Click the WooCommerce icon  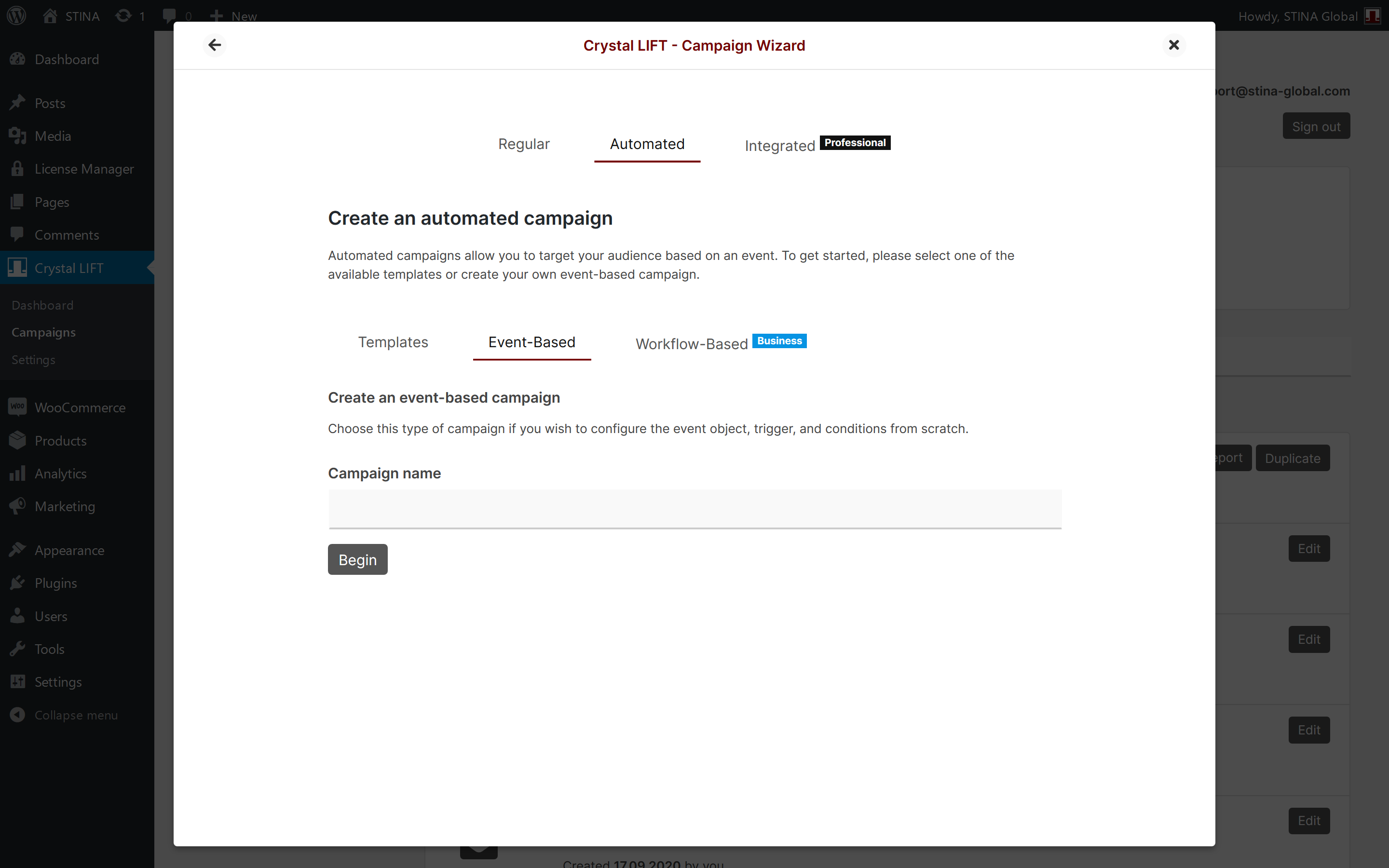click(x=17, y=407)
